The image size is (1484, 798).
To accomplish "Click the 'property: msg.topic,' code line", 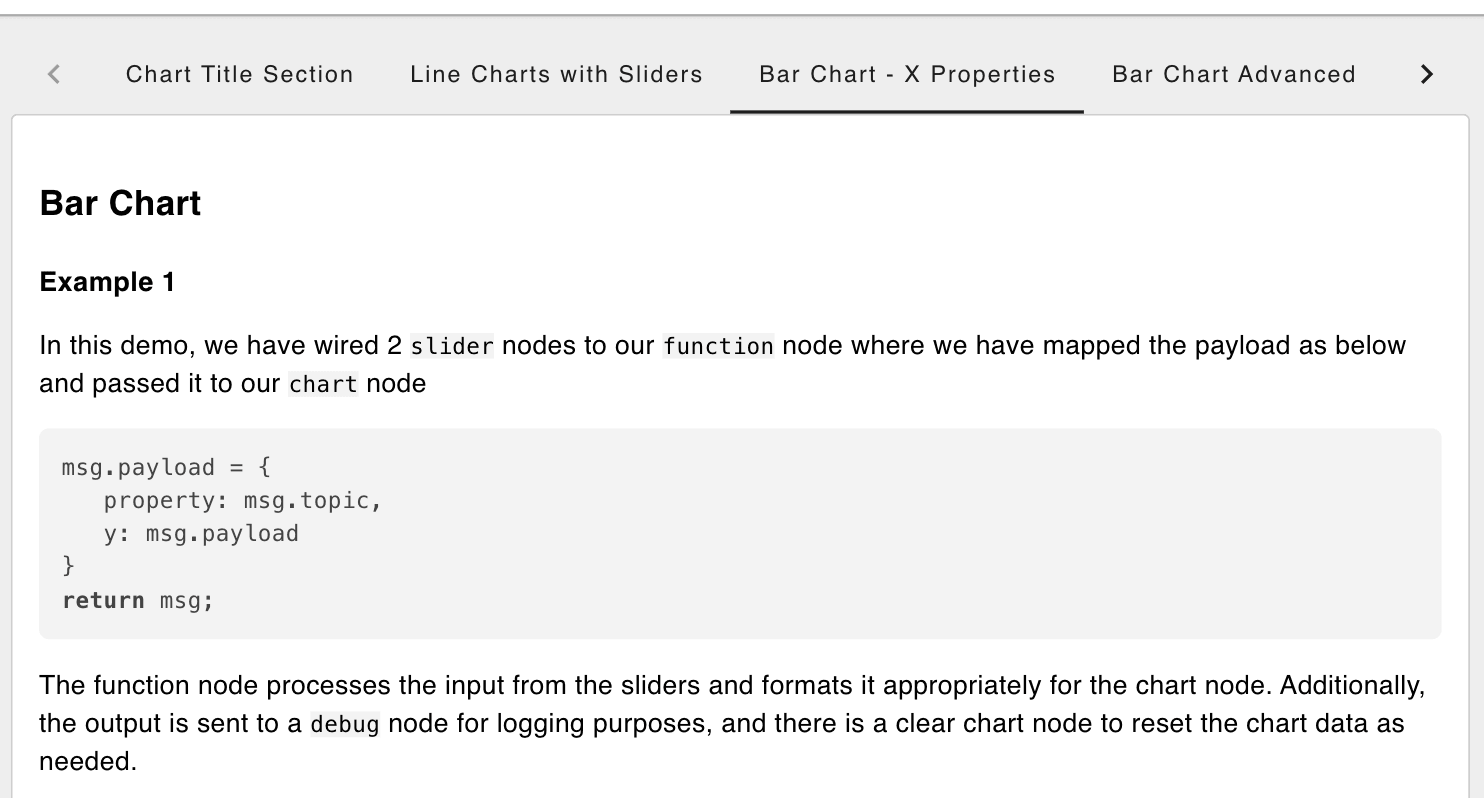I will pos(243,500).
